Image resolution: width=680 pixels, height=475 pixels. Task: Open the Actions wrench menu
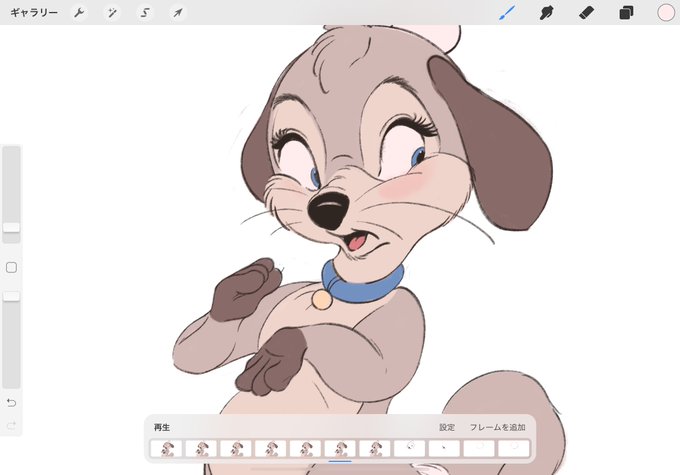click(79, 13)
